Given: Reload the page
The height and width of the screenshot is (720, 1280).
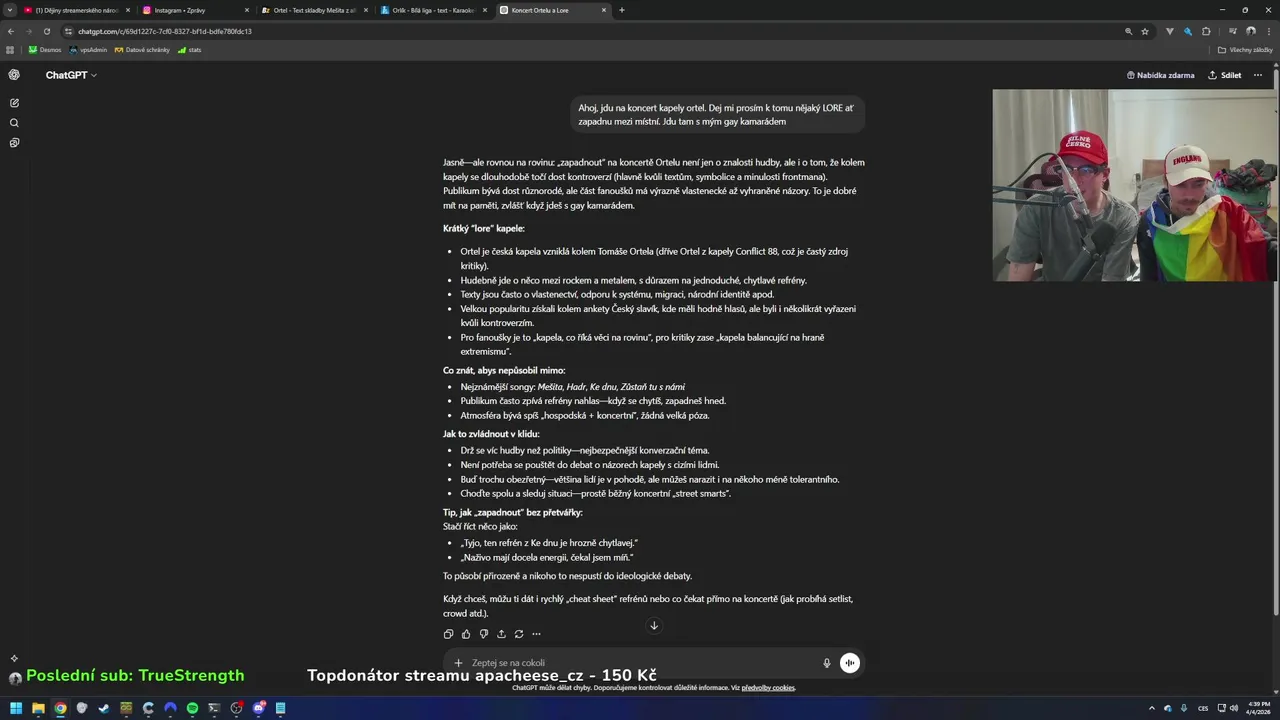Looking at the screenshot, I should click(x=45, y=31).
